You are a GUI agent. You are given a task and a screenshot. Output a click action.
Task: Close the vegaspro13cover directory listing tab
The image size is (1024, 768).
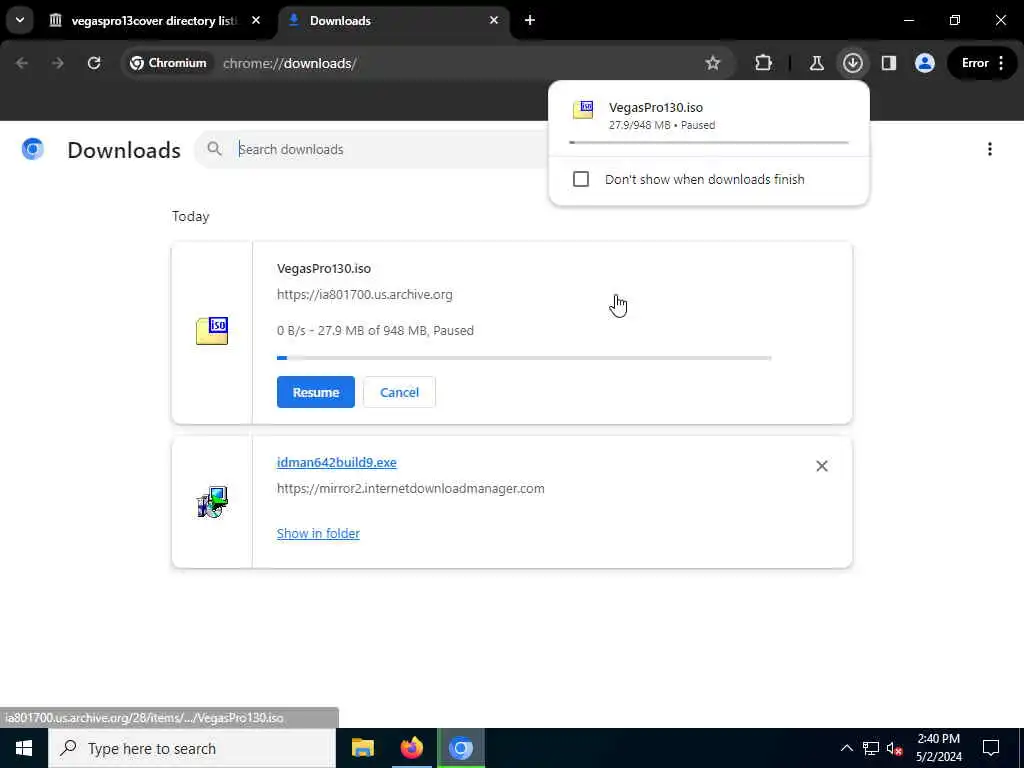click(x=256, y=20)
